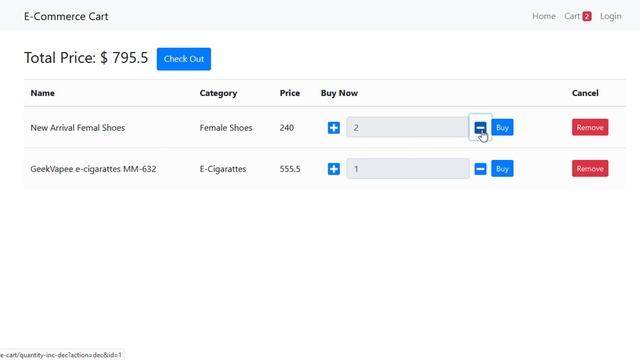This screenshot has width=640, height=360.
Task: Remove New Arrival Femal Shoes from cart
Action: tap(590, 127)
